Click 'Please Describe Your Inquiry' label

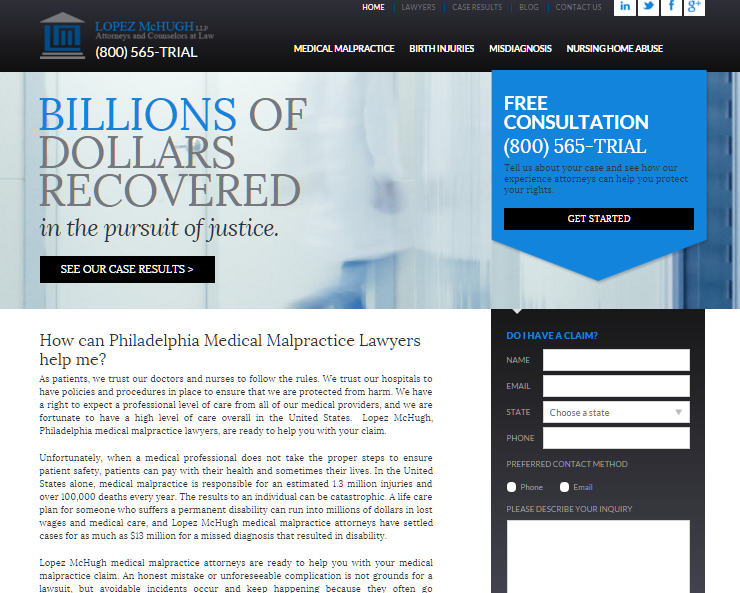tap(569, 509)
